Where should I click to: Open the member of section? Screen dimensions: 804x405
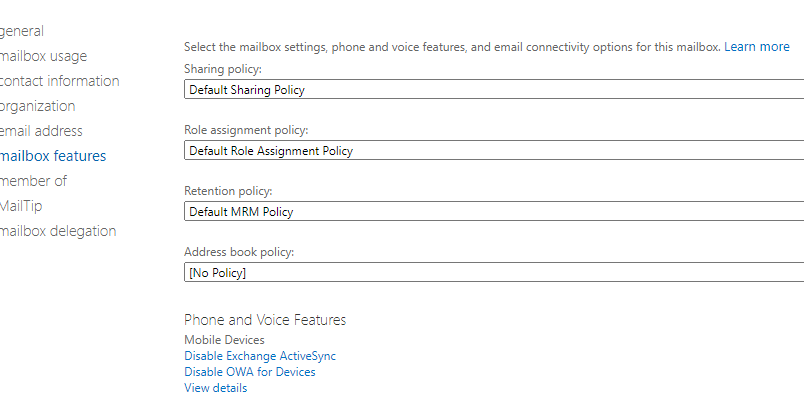[33, 181]
